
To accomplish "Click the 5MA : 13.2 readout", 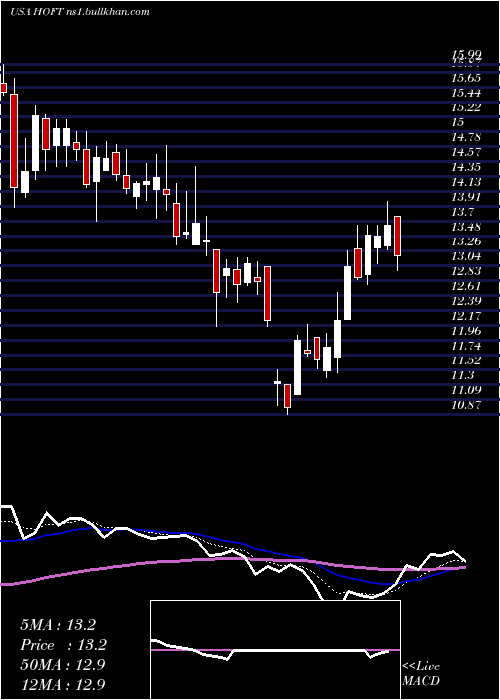I will click(58, 625).
